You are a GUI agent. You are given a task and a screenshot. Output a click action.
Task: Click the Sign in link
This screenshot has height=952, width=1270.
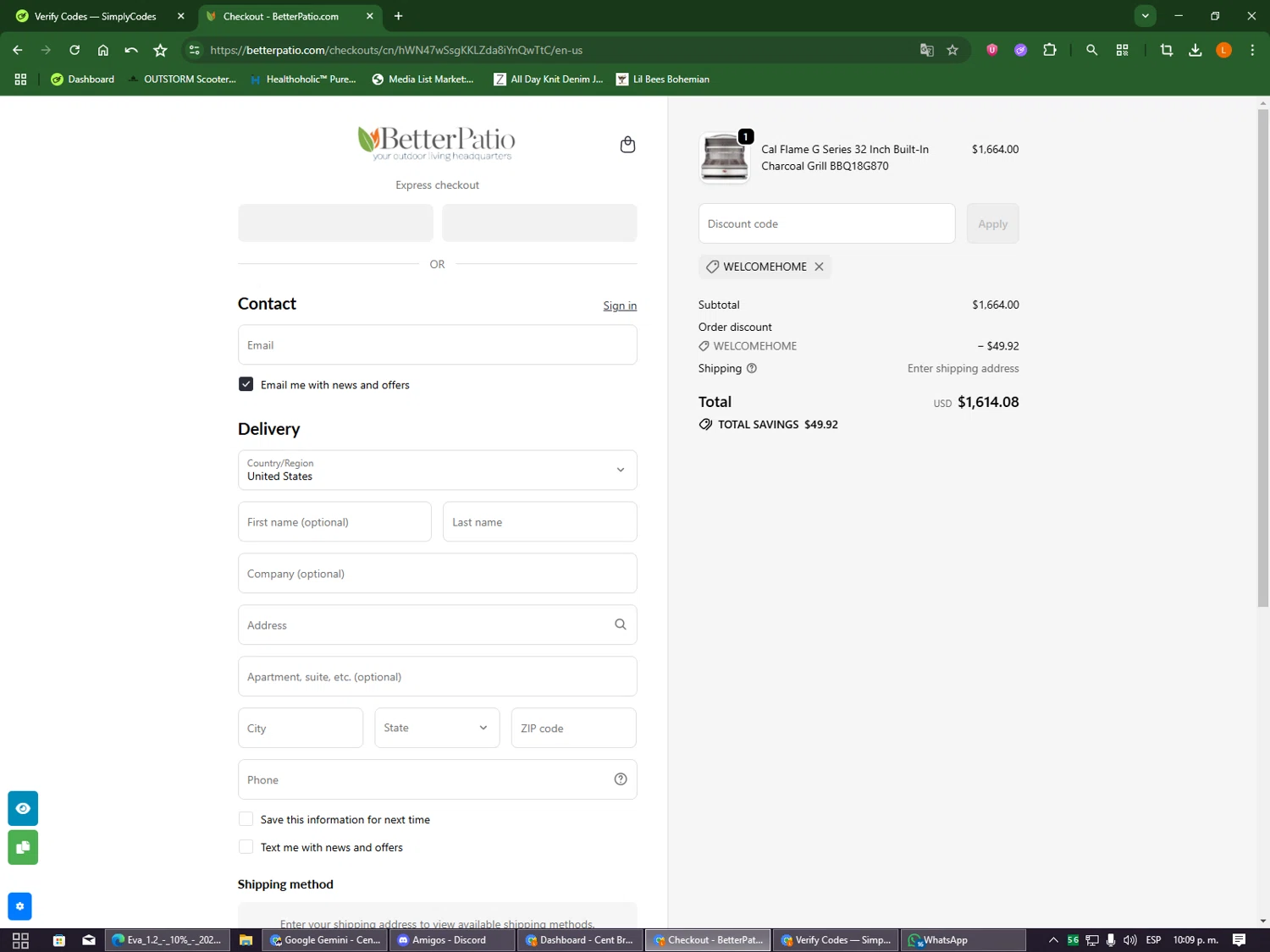[620, 305]
